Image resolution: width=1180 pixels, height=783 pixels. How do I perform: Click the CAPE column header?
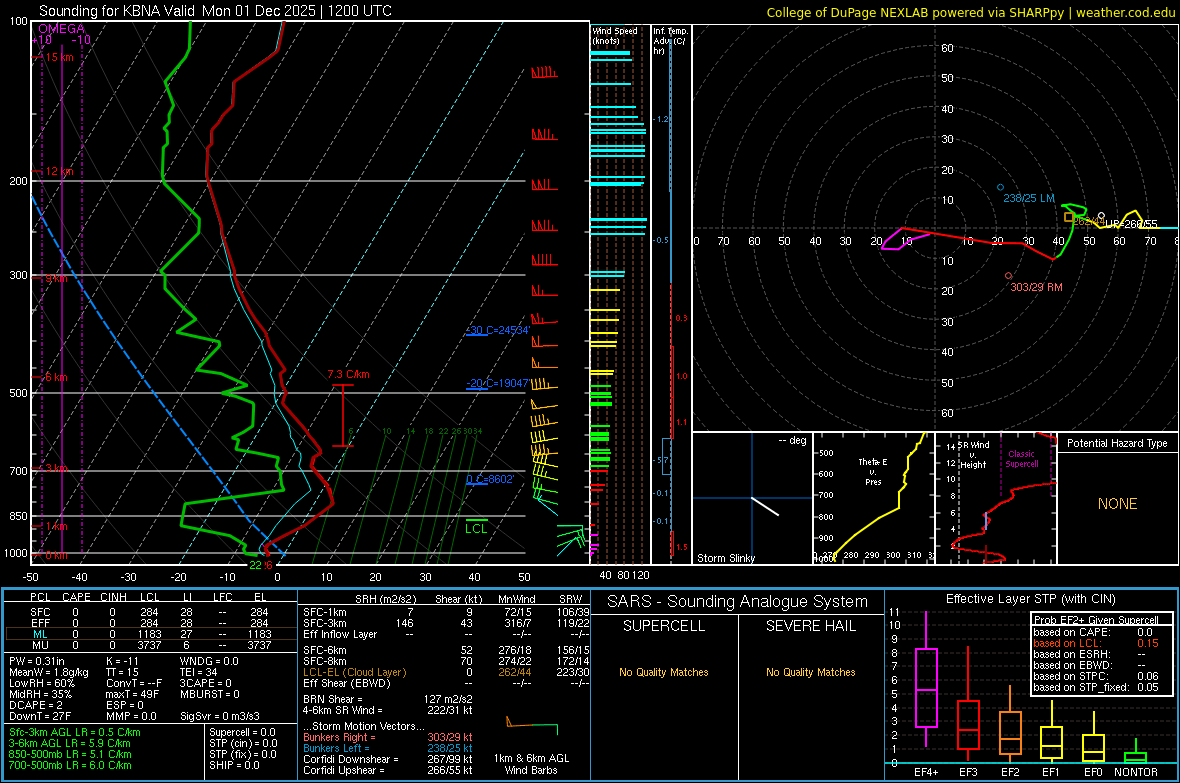76,597
